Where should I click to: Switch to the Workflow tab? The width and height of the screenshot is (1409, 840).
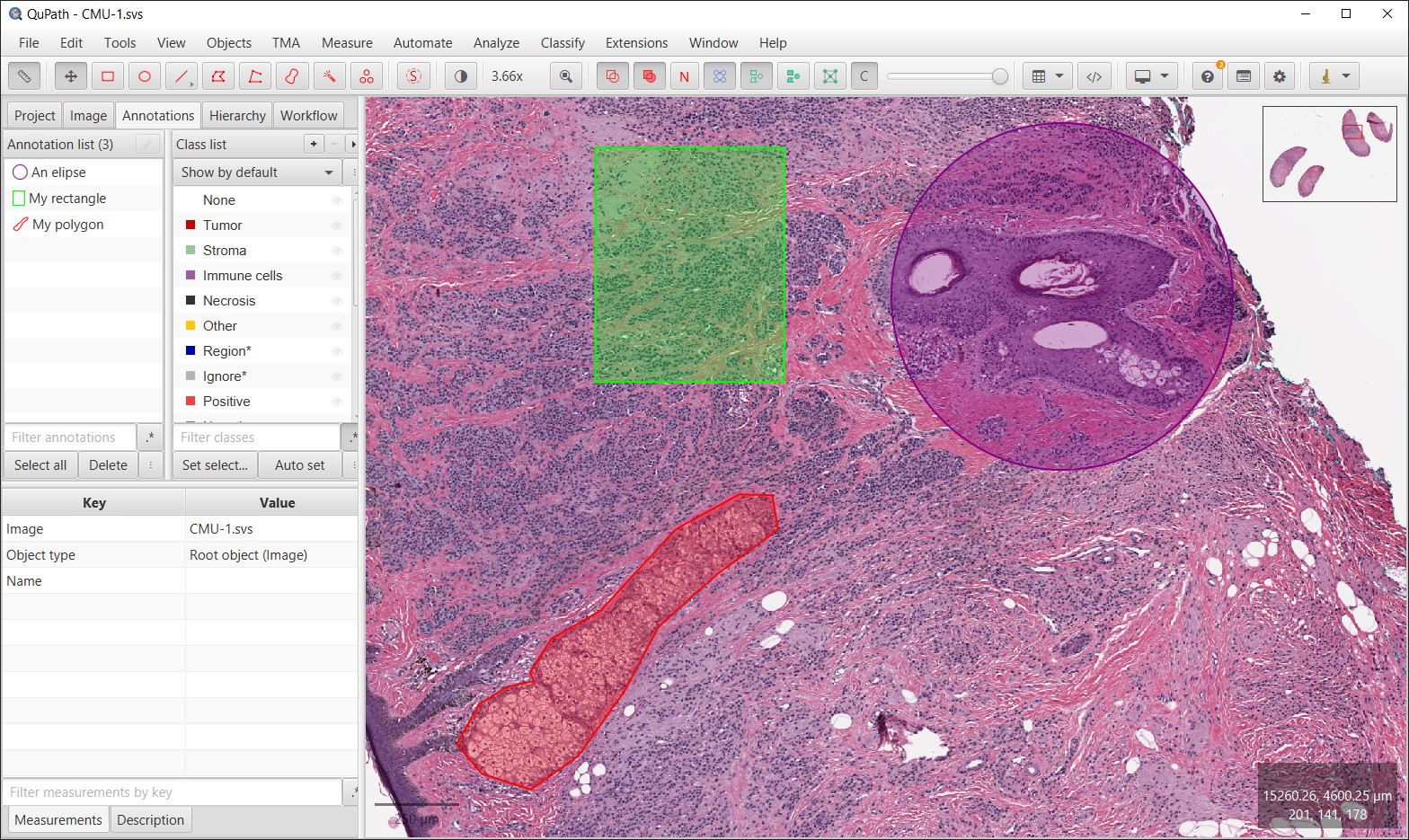click(x=308, y=116)
